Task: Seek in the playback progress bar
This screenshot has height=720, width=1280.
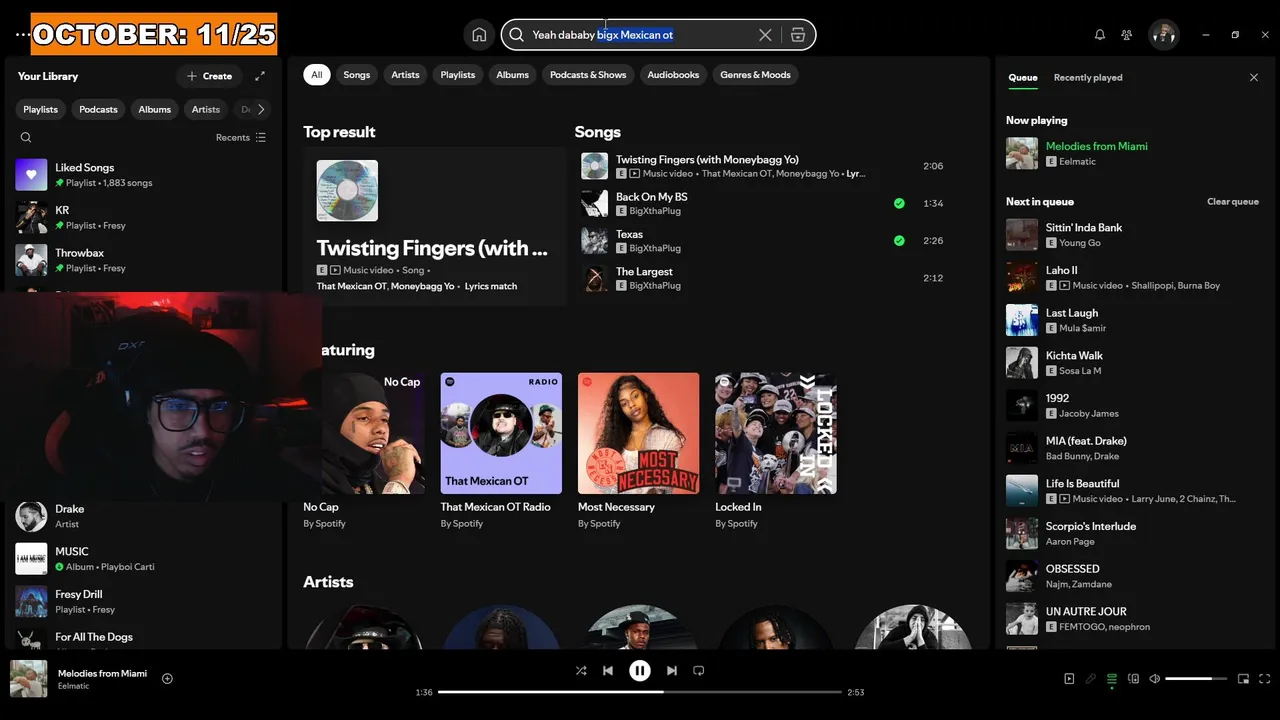Action: click(x=640, y=692)
